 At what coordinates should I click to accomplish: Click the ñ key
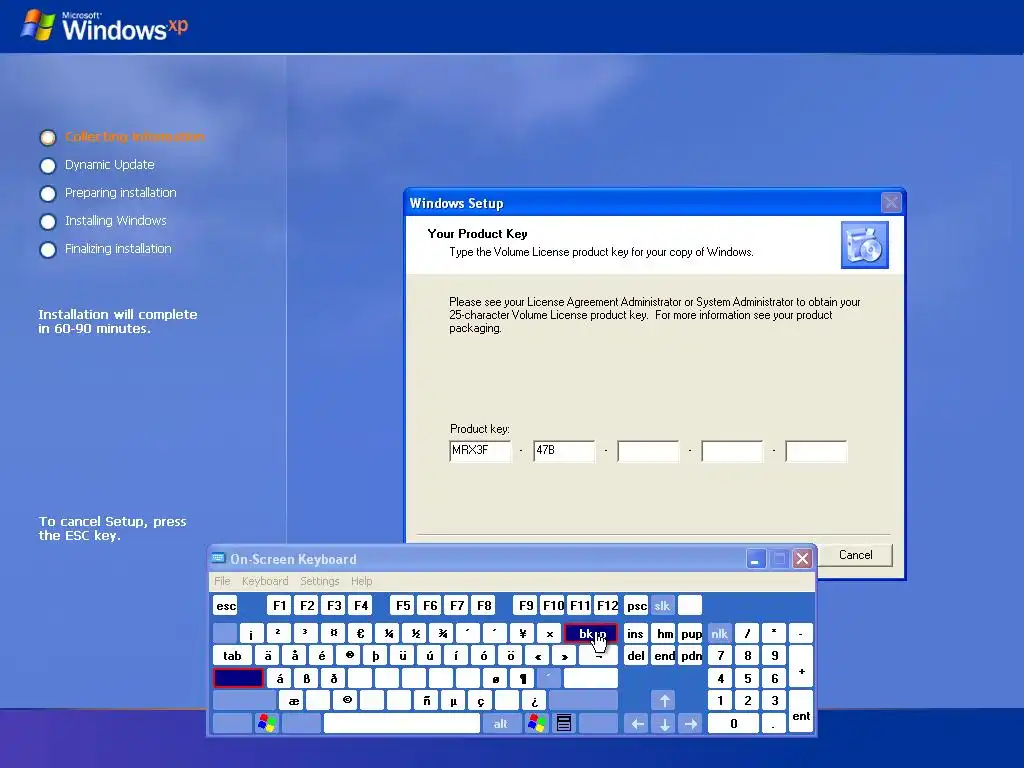coord(426,701)
